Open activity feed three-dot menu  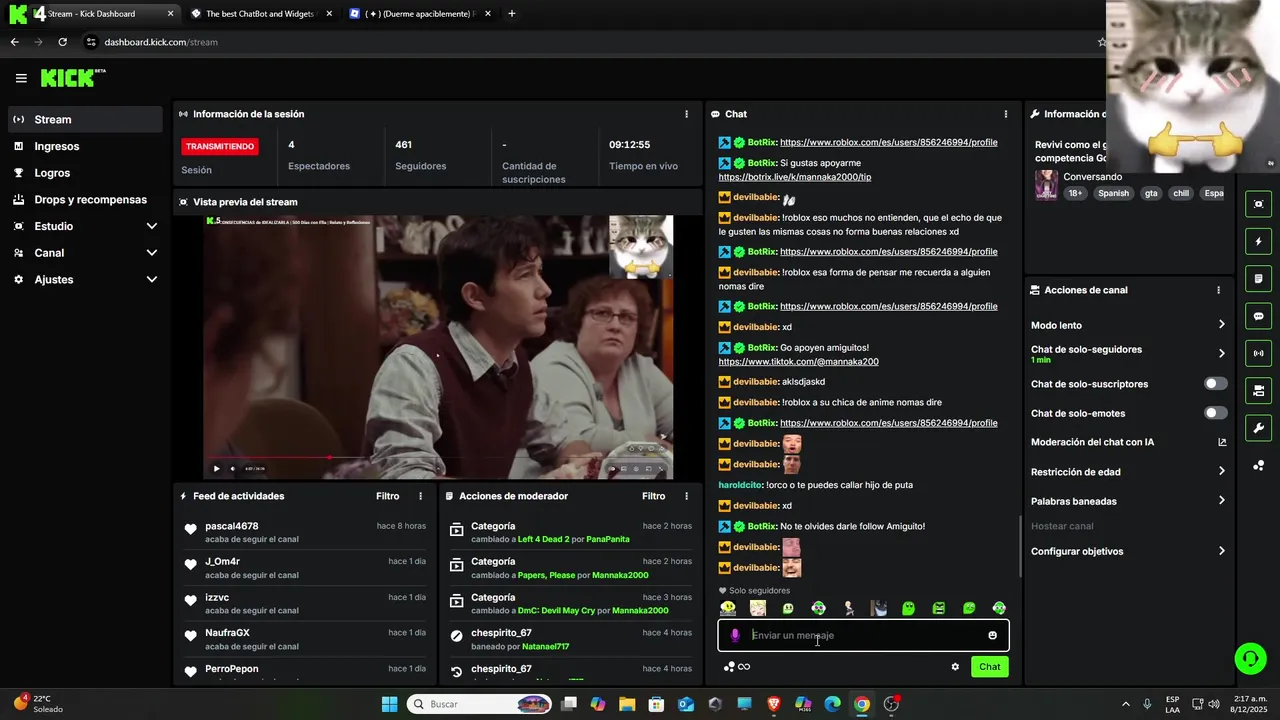click(420, 496)
